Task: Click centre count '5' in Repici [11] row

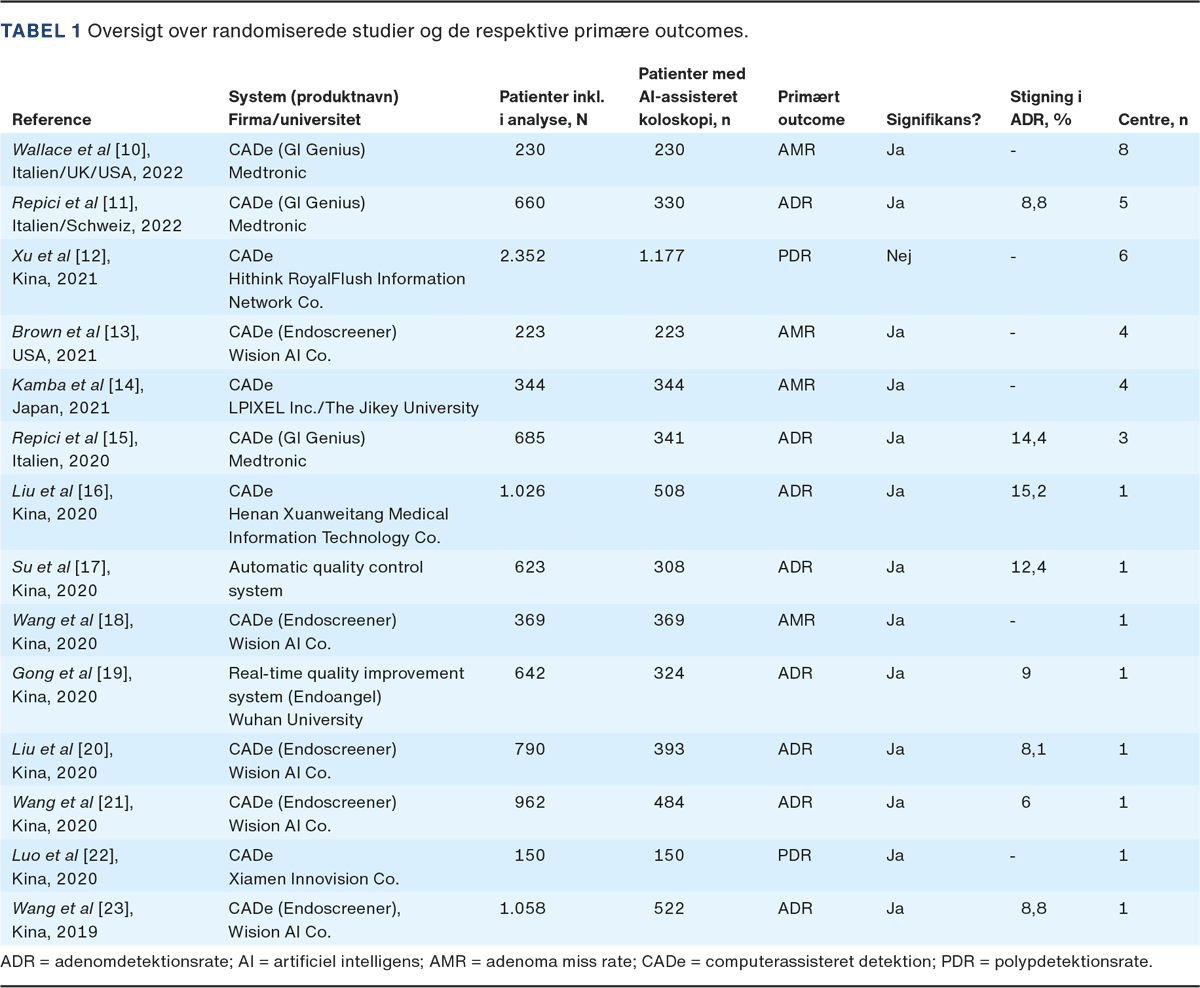Action: coord(1124,203)
